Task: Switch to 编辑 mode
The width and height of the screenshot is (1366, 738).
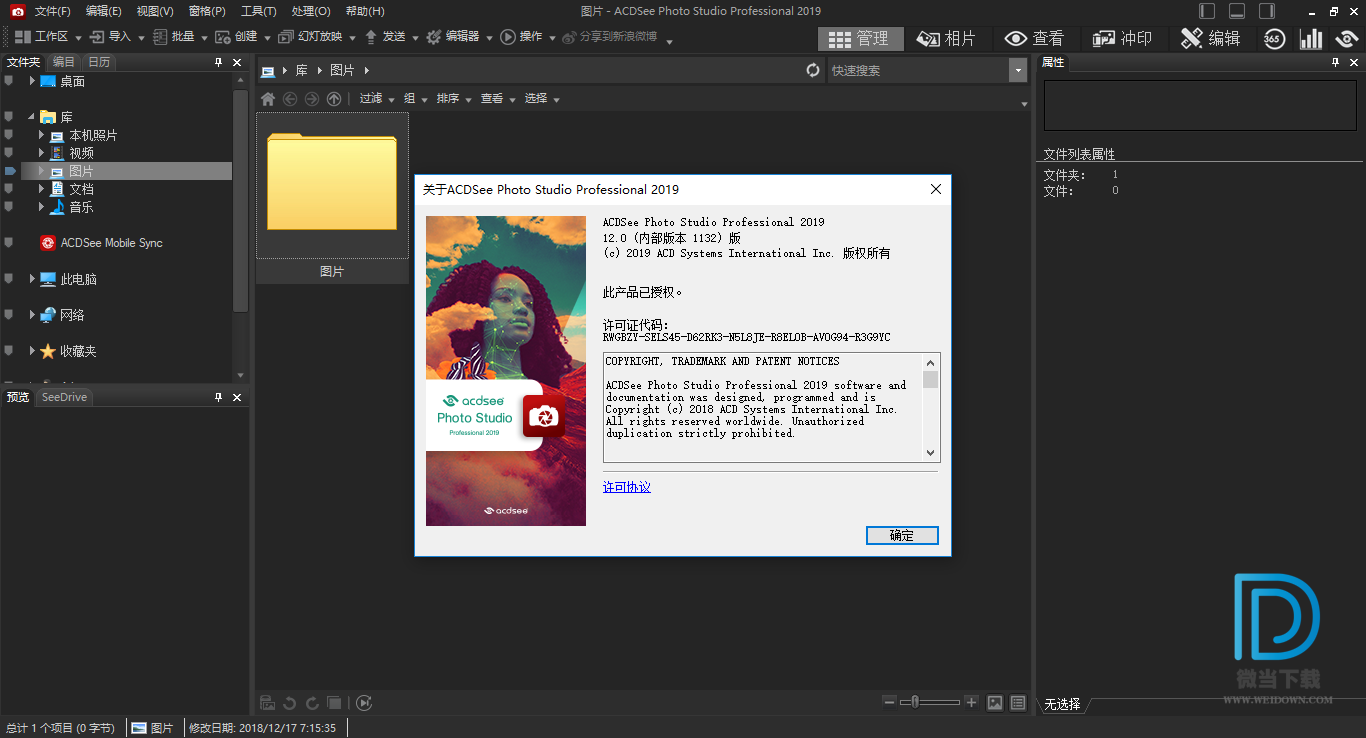Action: pos(1211,38)
